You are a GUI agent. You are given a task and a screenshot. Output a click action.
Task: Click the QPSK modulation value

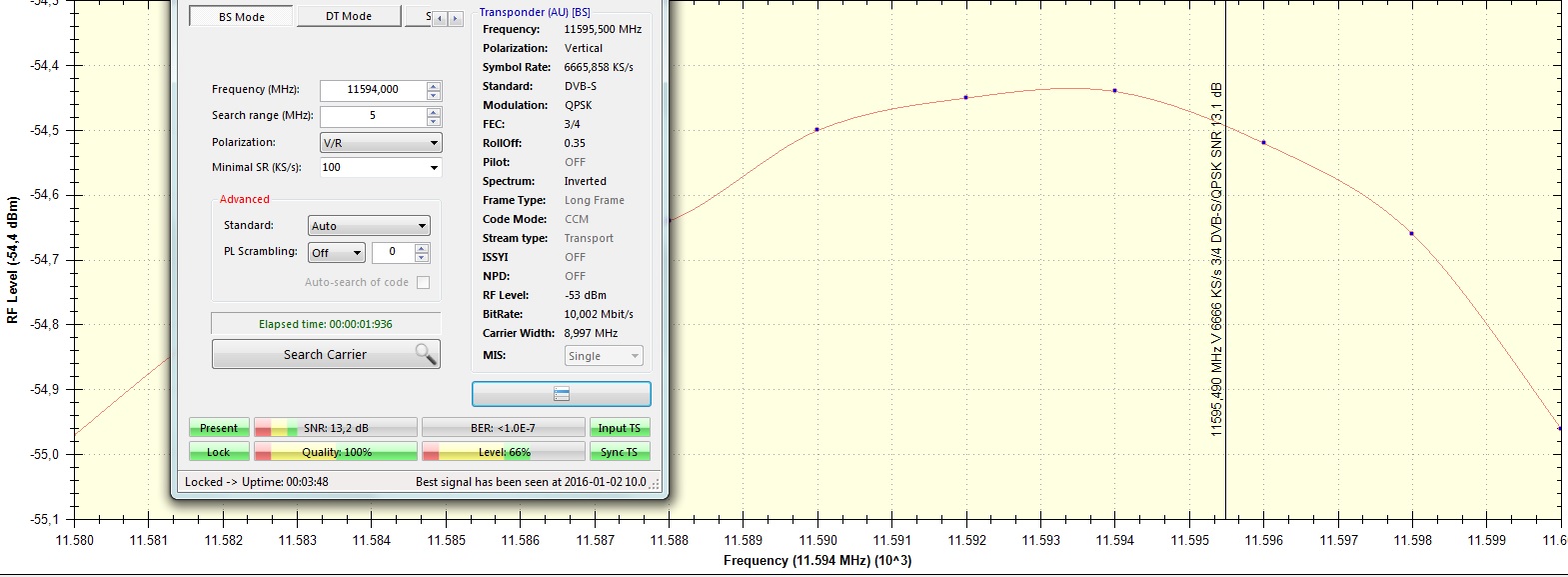point(579,105)
